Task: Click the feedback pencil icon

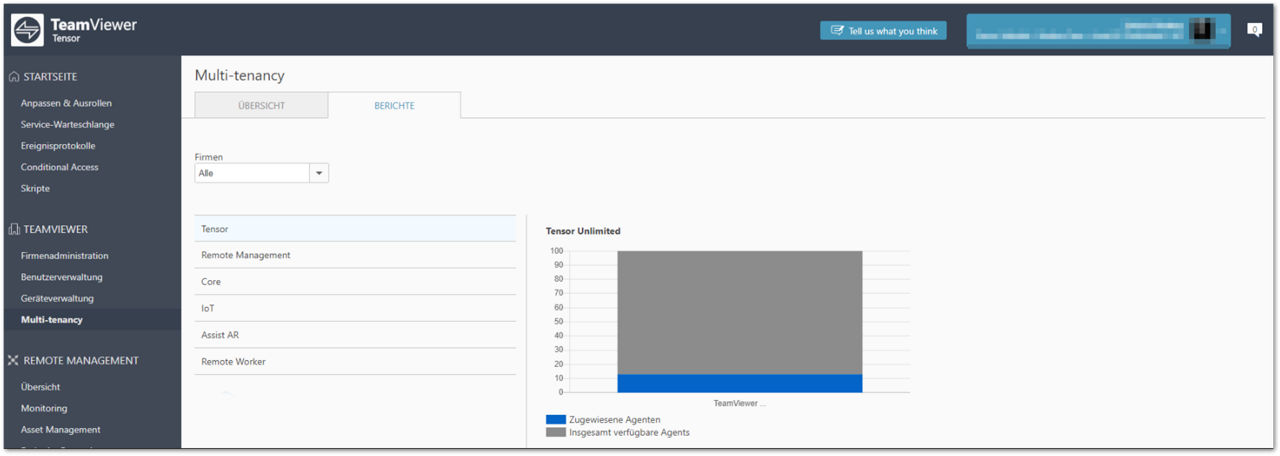Action: 837,31
